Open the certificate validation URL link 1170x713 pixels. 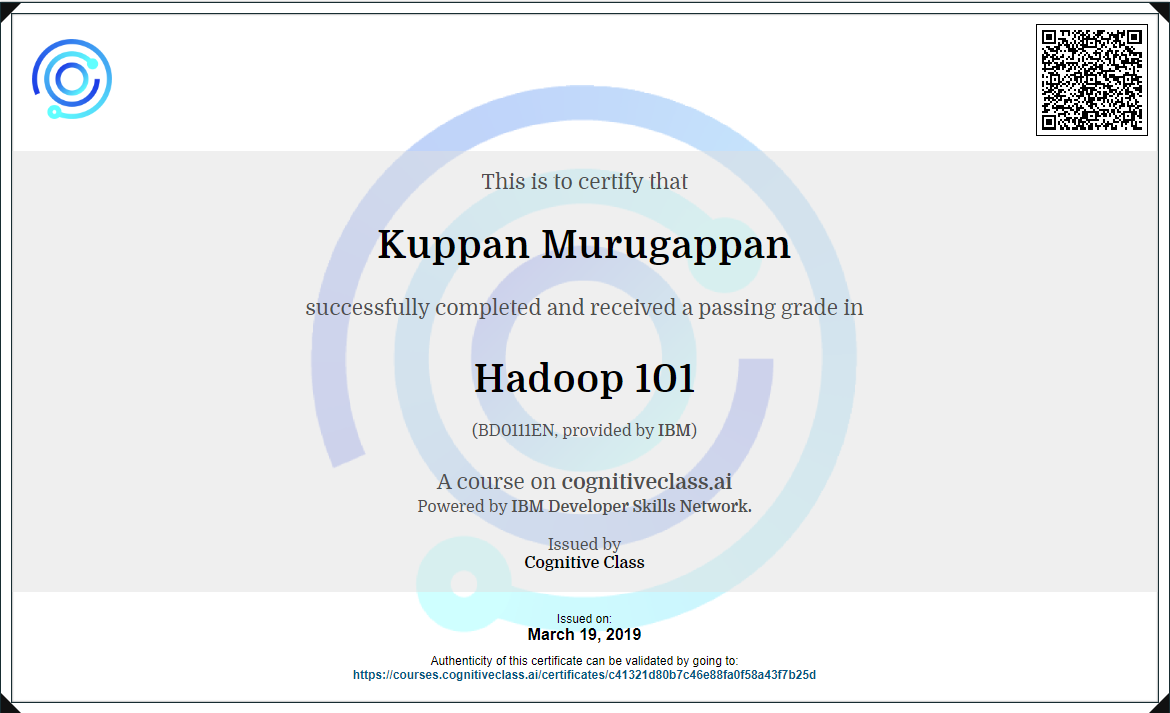click(584, 675)
